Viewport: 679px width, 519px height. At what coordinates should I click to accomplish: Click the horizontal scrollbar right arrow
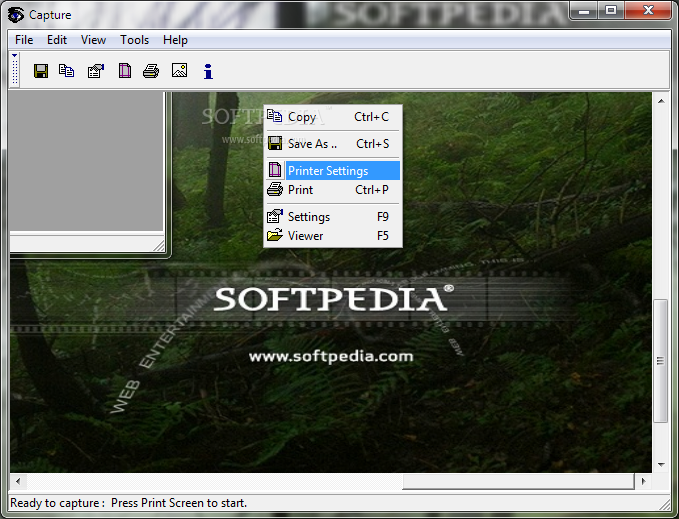(x=643, y=481)
